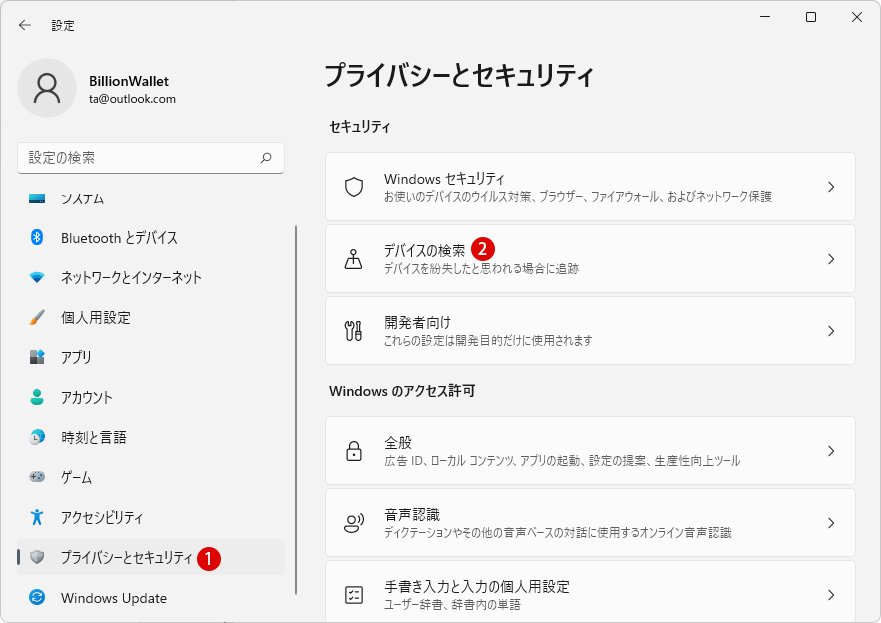Click the sidebar vertical scrollbar
The image size is (881, 623).
pyautogui.click(x=296, y=410)
